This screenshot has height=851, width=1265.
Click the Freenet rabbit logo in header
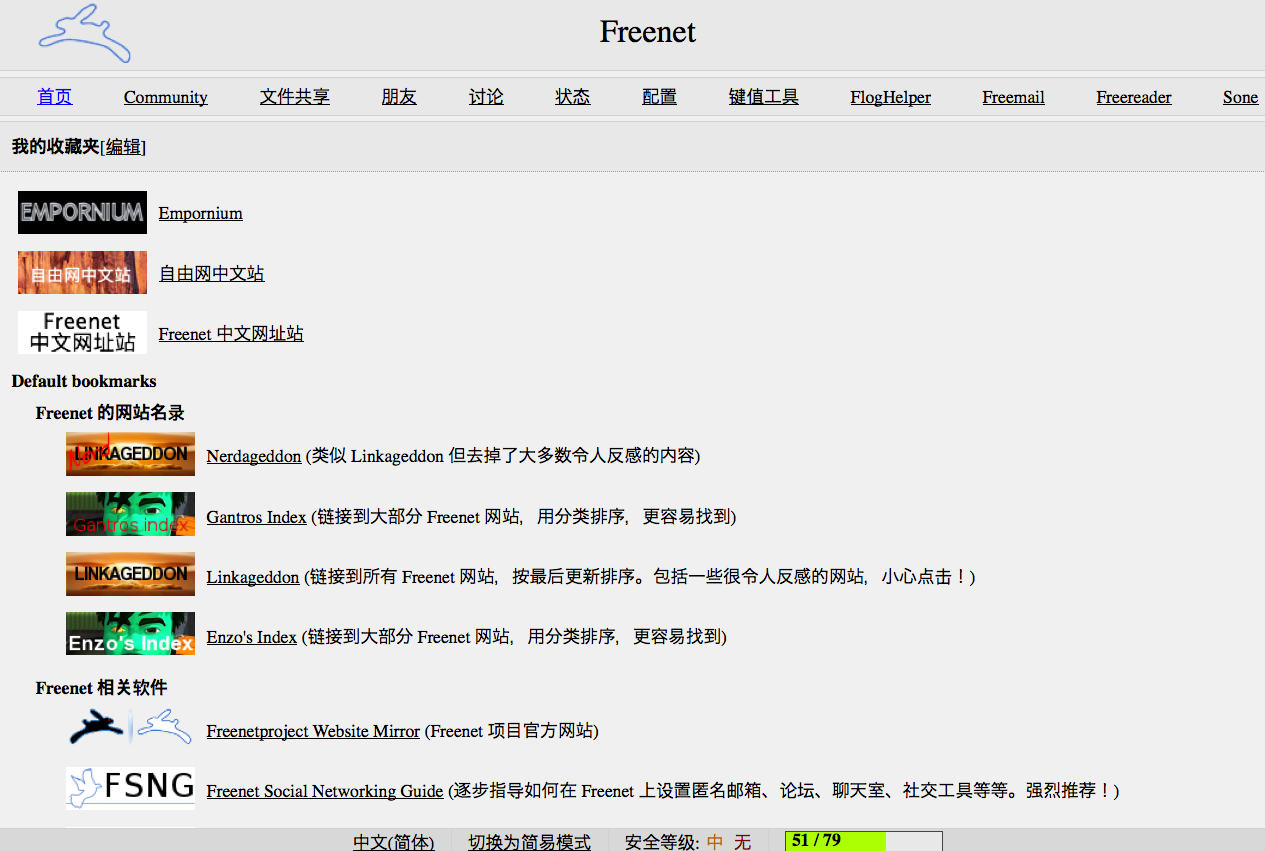point(85,34)
